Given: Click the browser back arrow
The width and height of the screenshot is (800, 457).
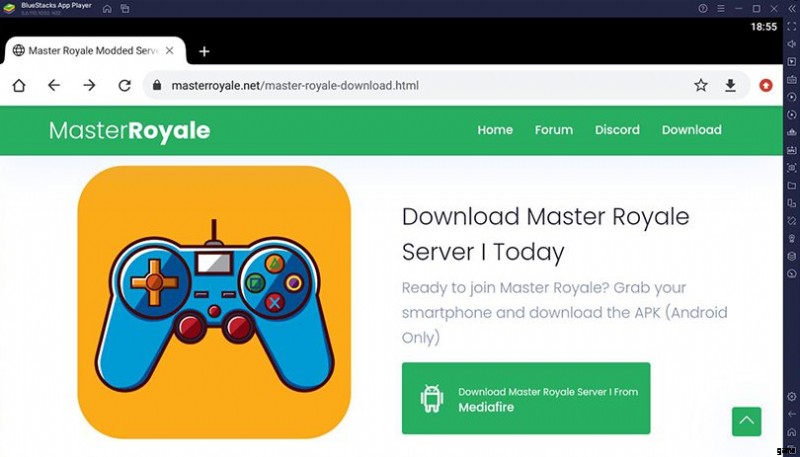Looking at the screenshot, I should coord(54,86).
